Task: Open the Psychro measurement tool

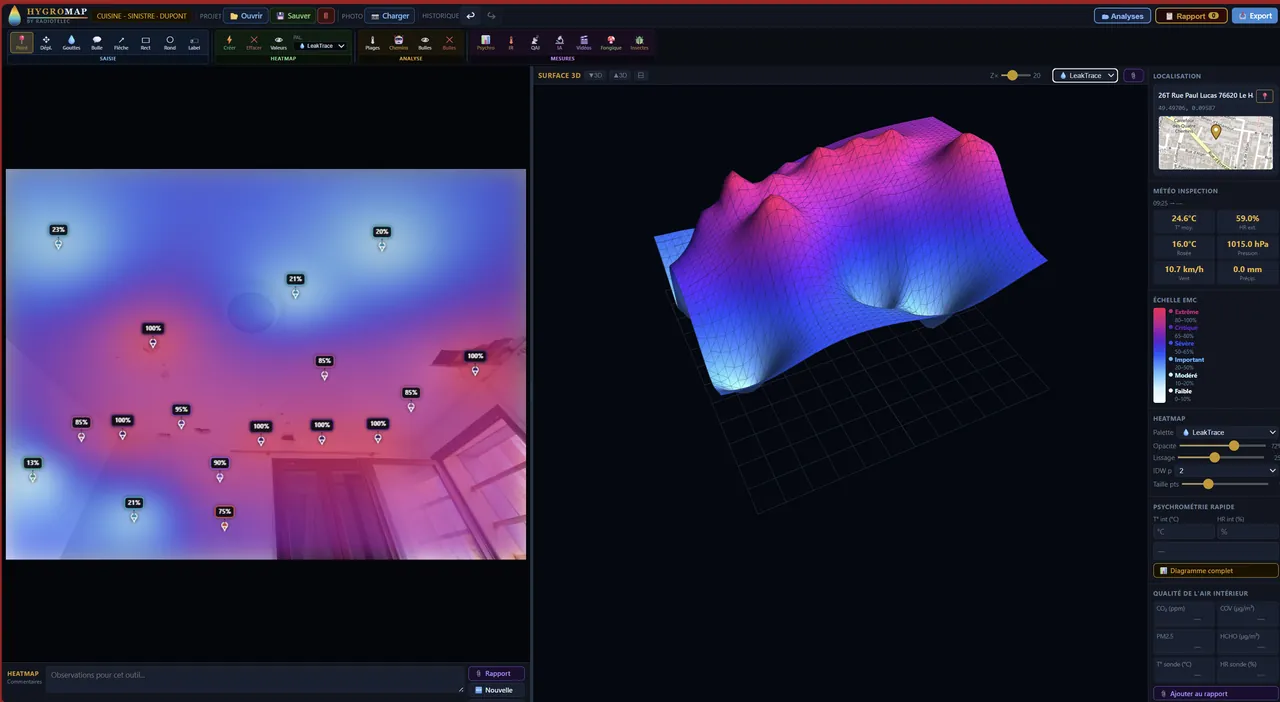Action: pos(486,42)
